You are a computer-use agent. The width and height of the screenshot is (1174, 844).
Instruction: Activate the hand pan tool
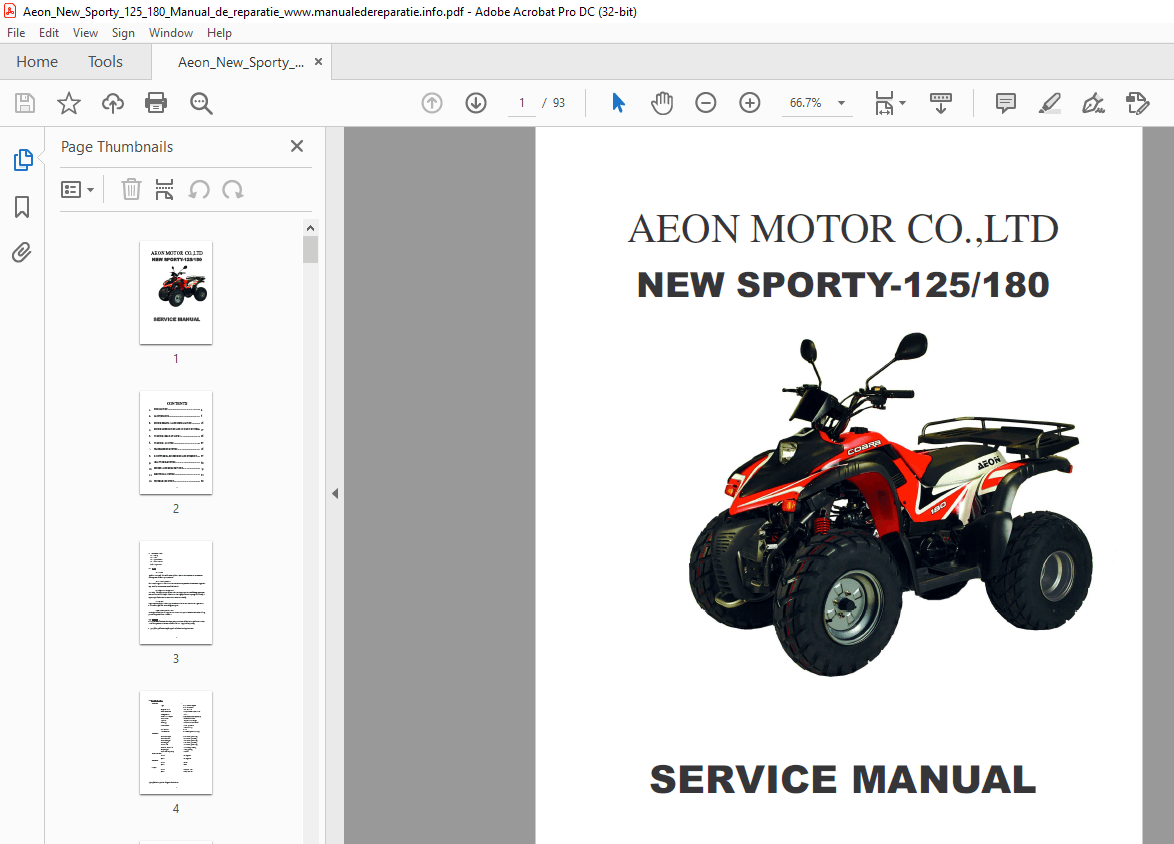[661, 103]
